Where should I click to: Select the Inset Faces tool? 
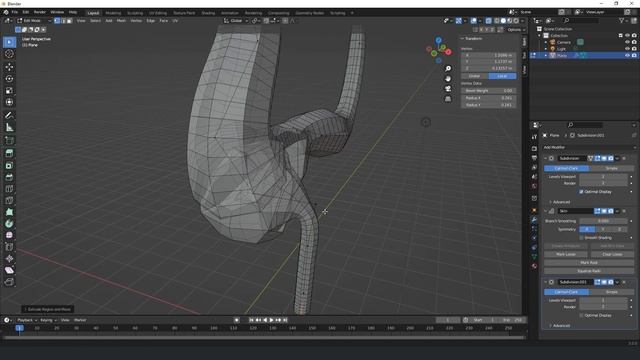pyautogui.click(x=9, y=165)
